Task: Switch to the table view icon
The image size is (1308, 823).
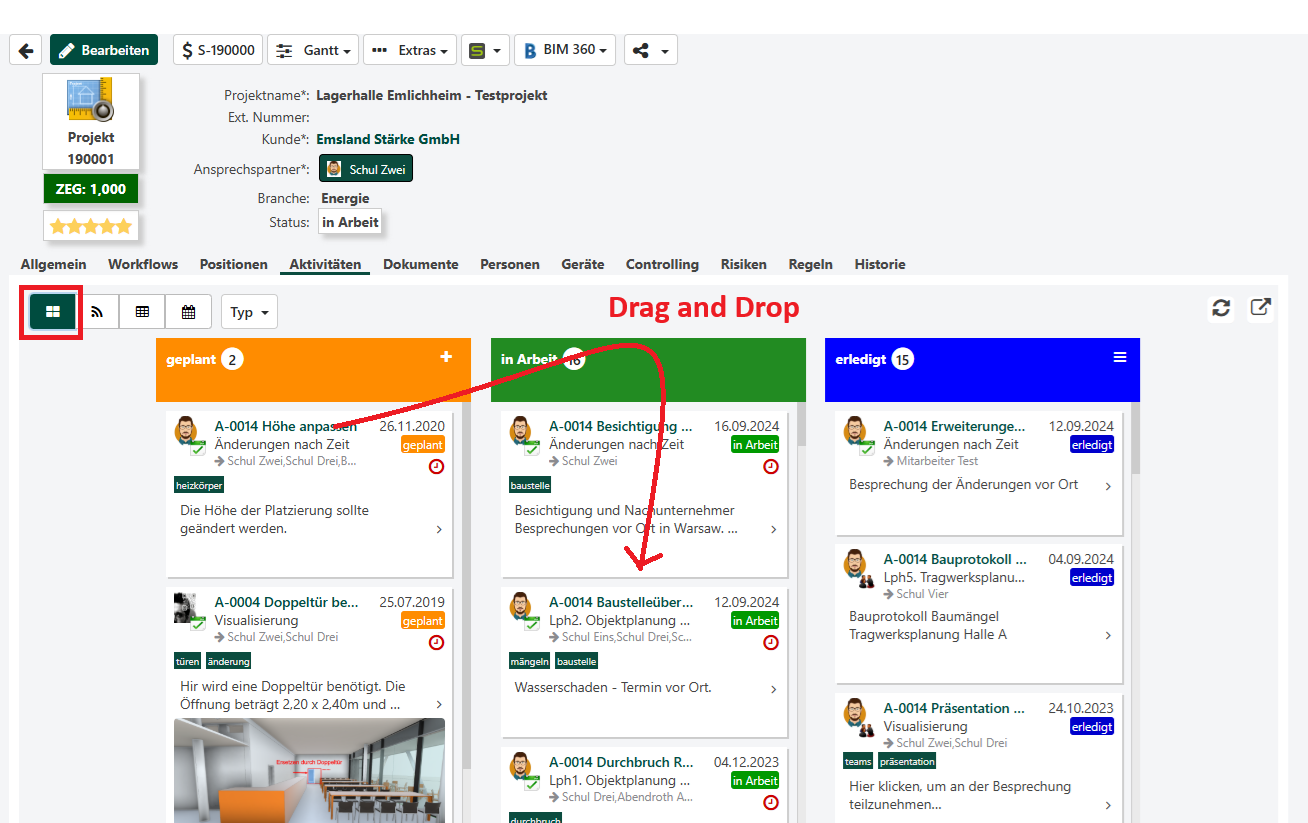Action: pyautogui.click(x=142, y=312)
